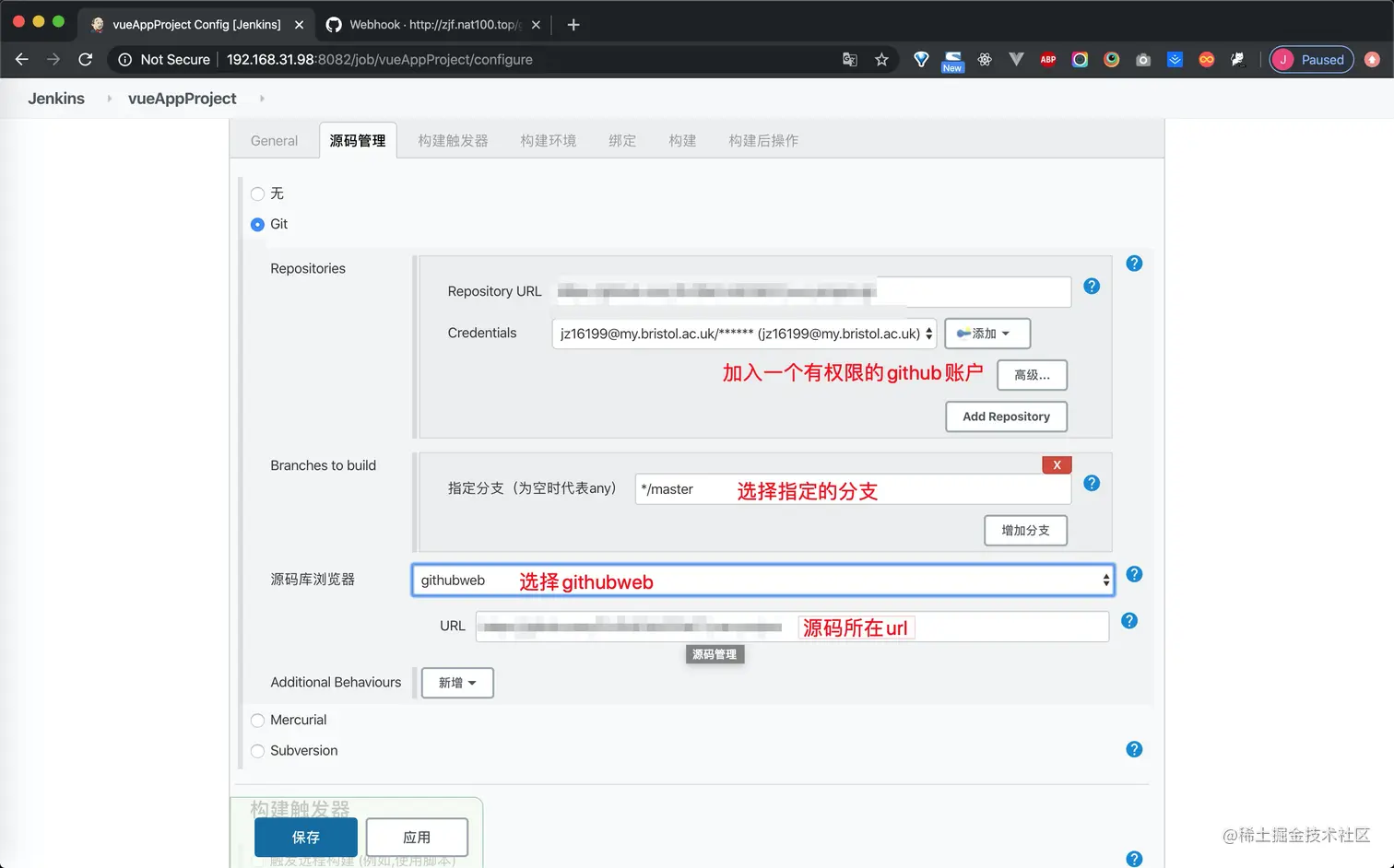Open the 添加 credentials dropdown button
Image resolution: width=1394 pixels, height=868 pixels.
987,334
